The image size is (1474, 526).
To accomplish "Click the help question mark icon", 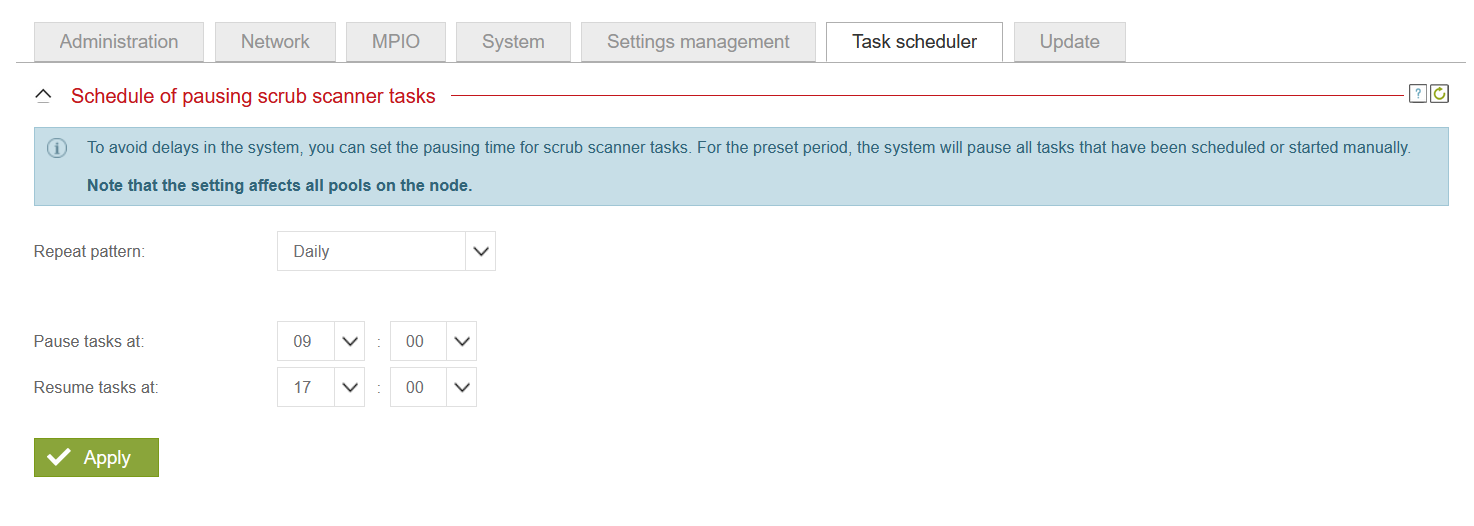I will coord(1417,94).
